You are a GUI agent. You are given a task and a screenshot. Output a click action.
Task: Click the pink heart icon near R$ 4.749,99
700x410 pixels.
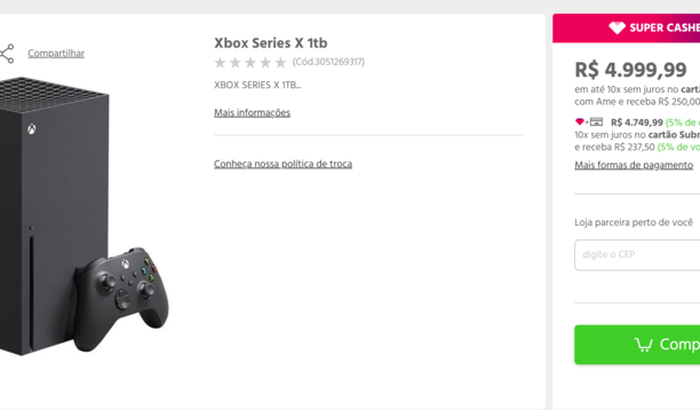click(579, 121)
